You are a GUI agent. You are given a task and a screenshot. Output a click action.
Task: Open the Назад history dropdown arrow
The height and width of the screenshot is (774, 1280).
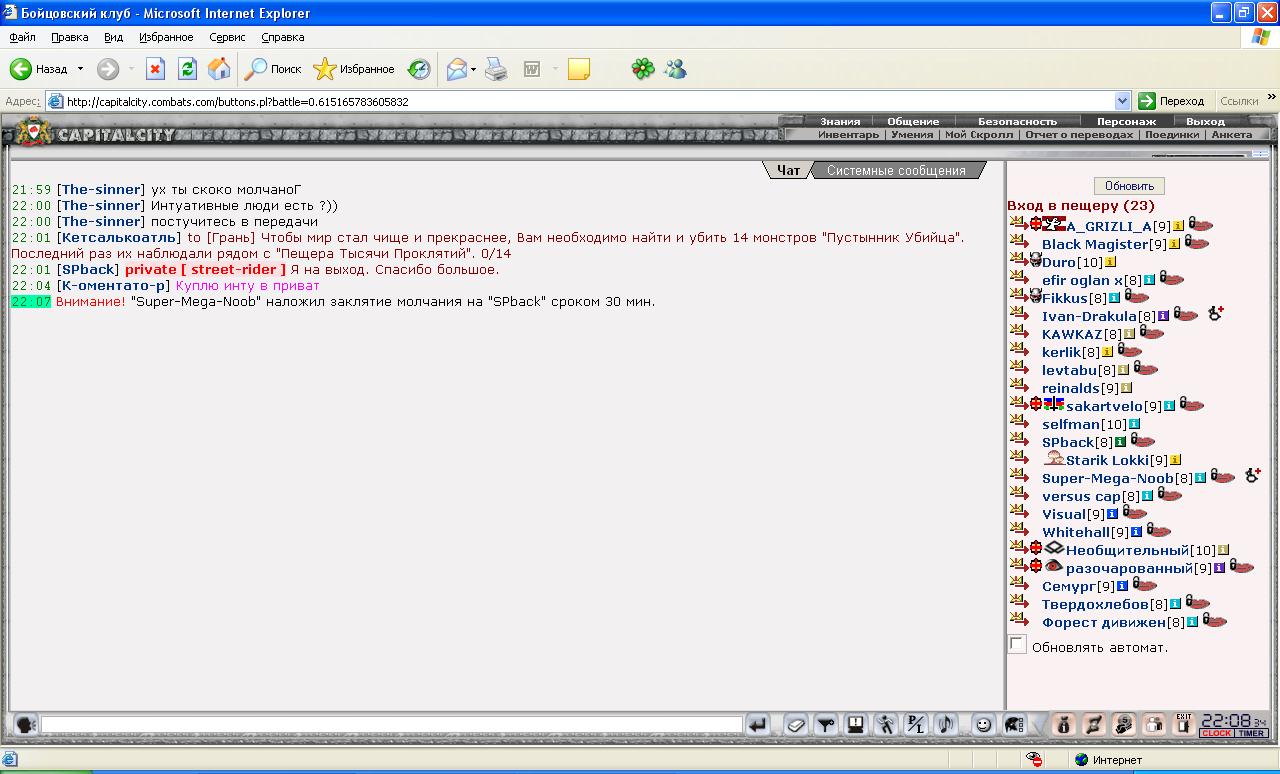(80, 69)
